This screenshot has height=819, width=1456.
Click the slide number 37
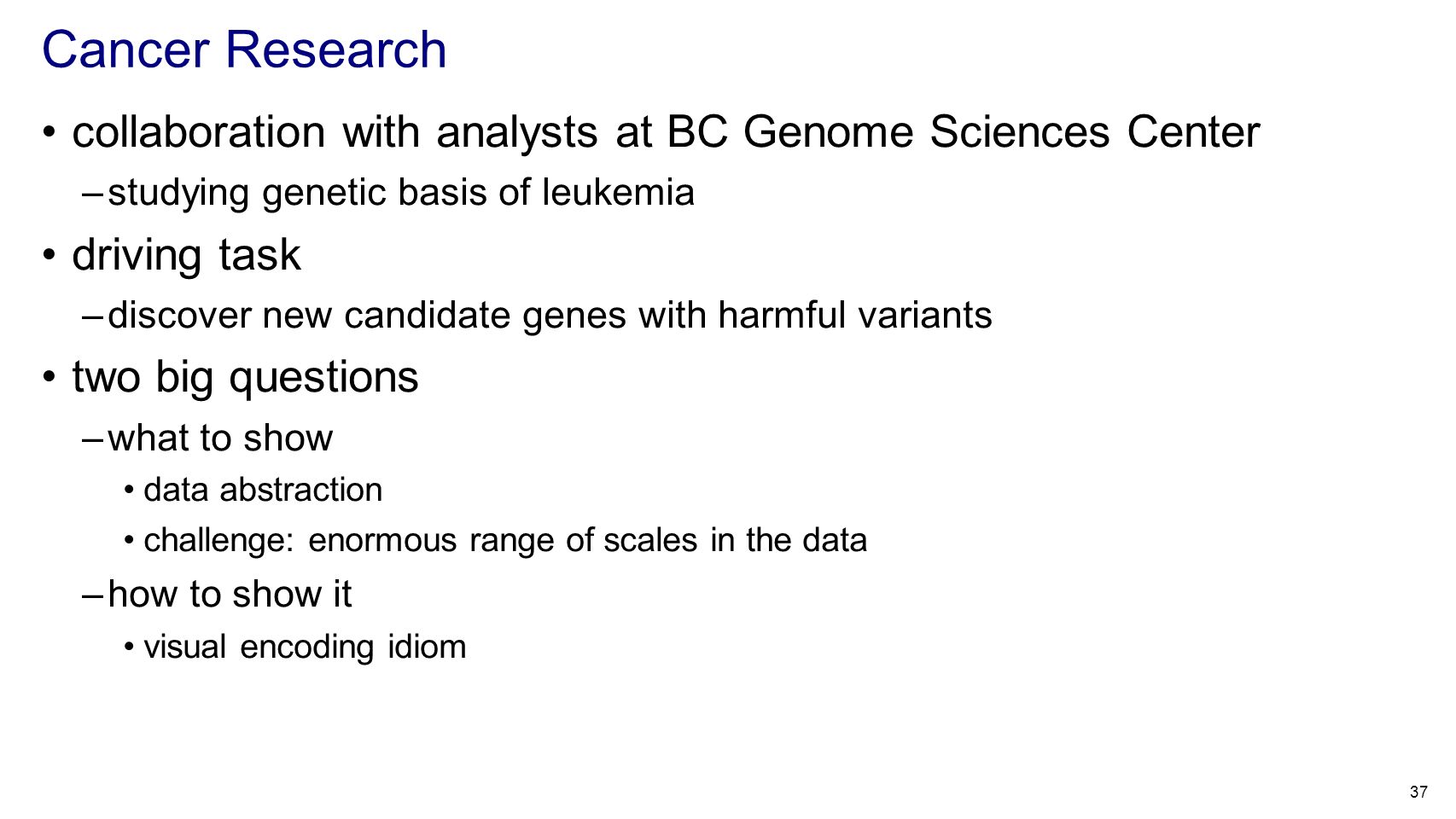point(1418,793)
